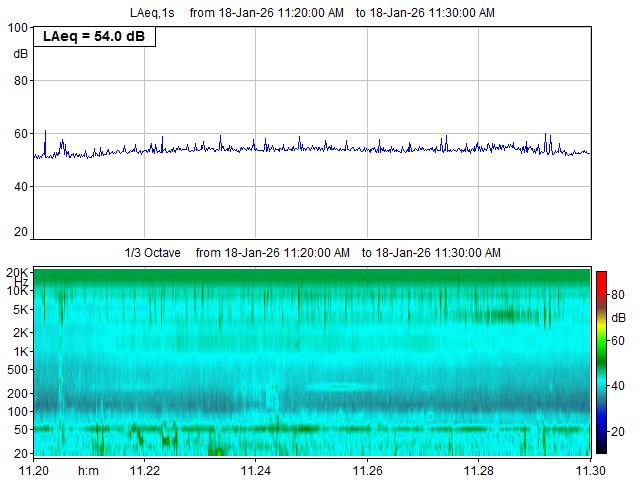The height and width of the screenshot is (480, 640).
Task: Select the 11.22 time axis marker
Action: click(x=146, y=469)
